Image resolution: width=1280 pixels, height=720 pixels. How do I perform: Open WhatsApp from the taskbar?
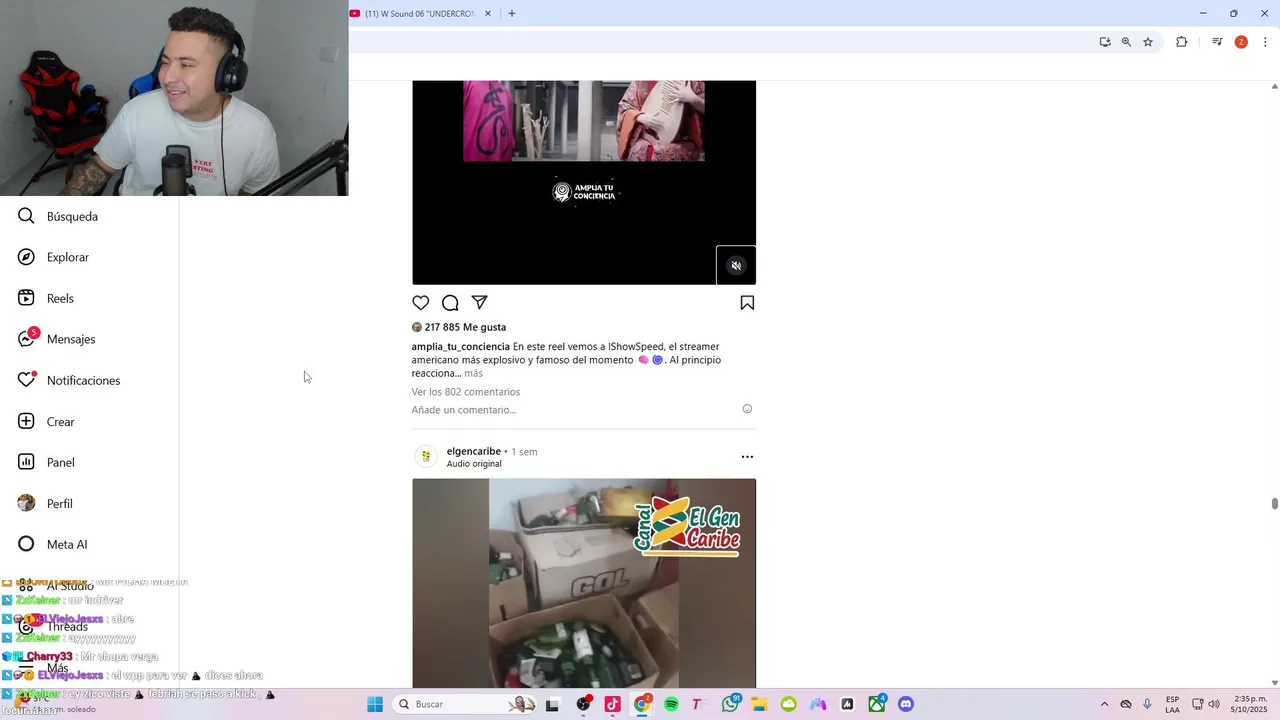coord(730,704)
